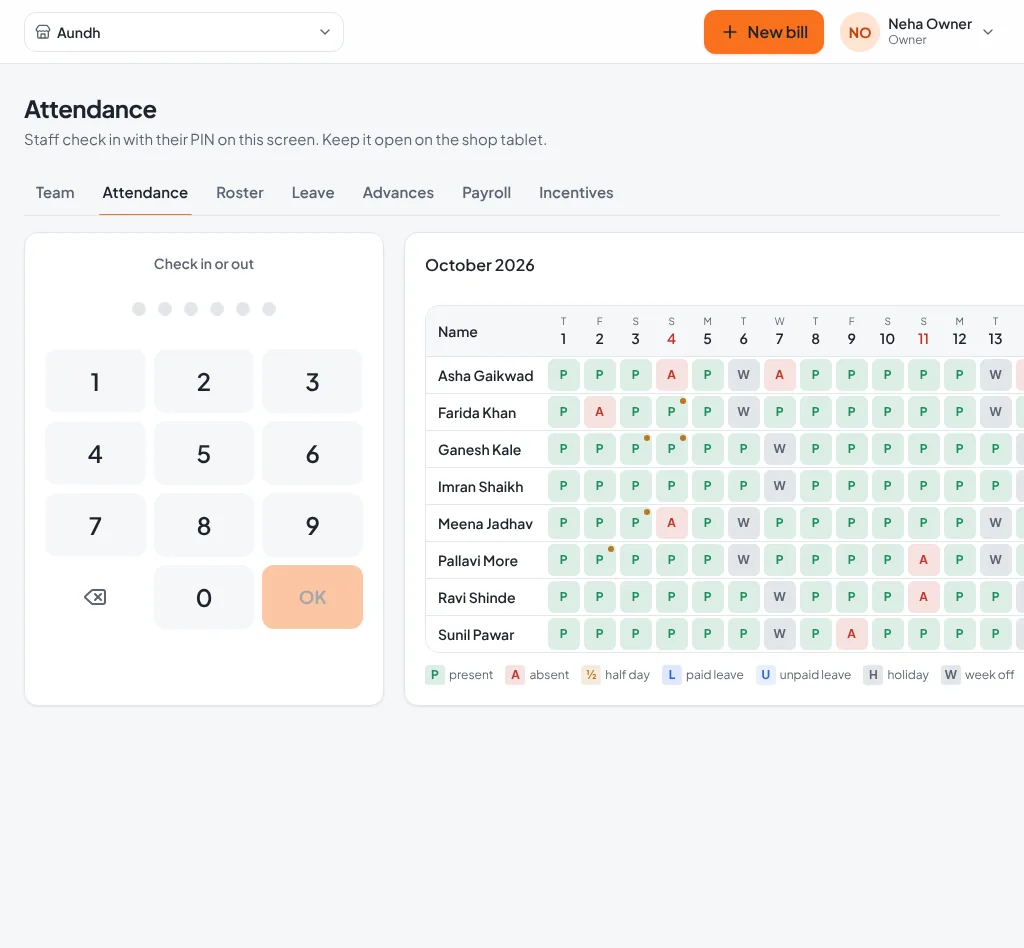This screenshot has width=1024, height=948.
Task: Click the red A absent legend badge
Action: [515, 674]
